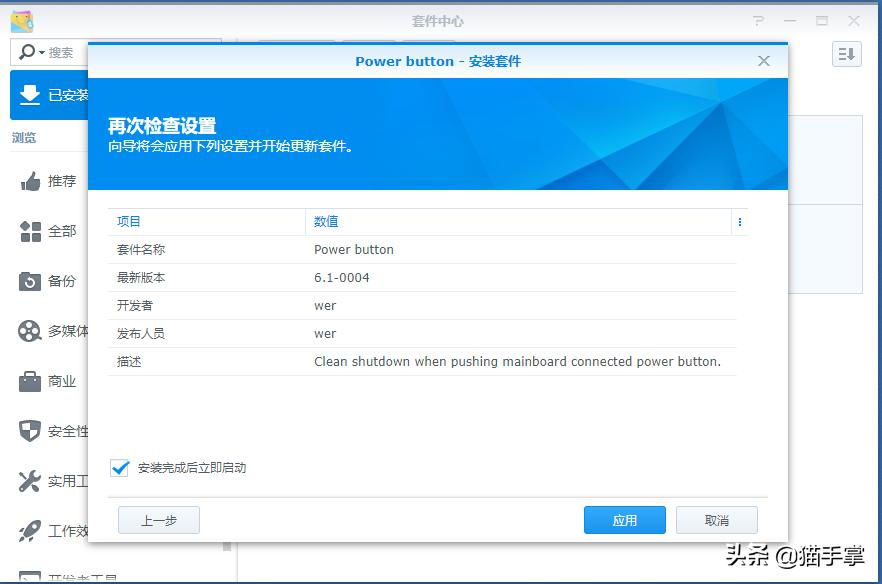
Task: Open the 商业 (Business) category
Action: pyautogui.click(x=50, y=381)
